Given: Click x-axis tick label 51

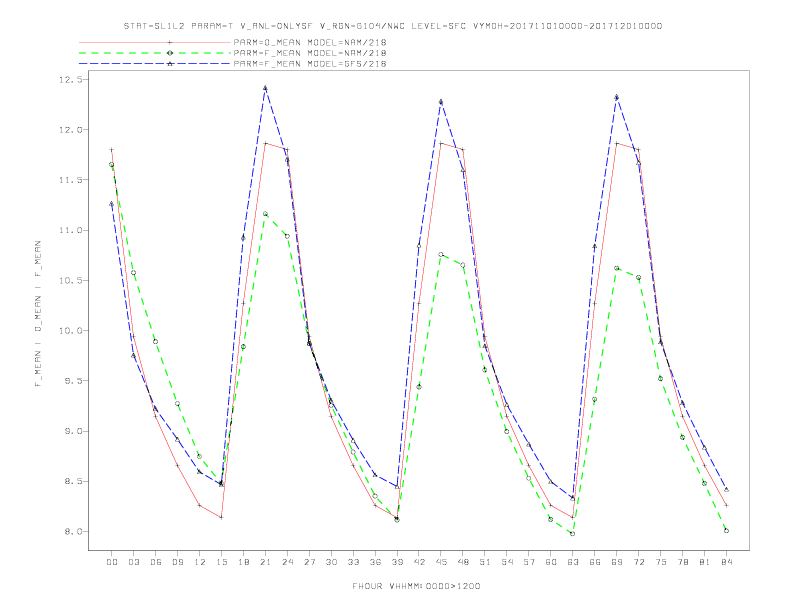Looking at the screenshot, I should (485, 562).
